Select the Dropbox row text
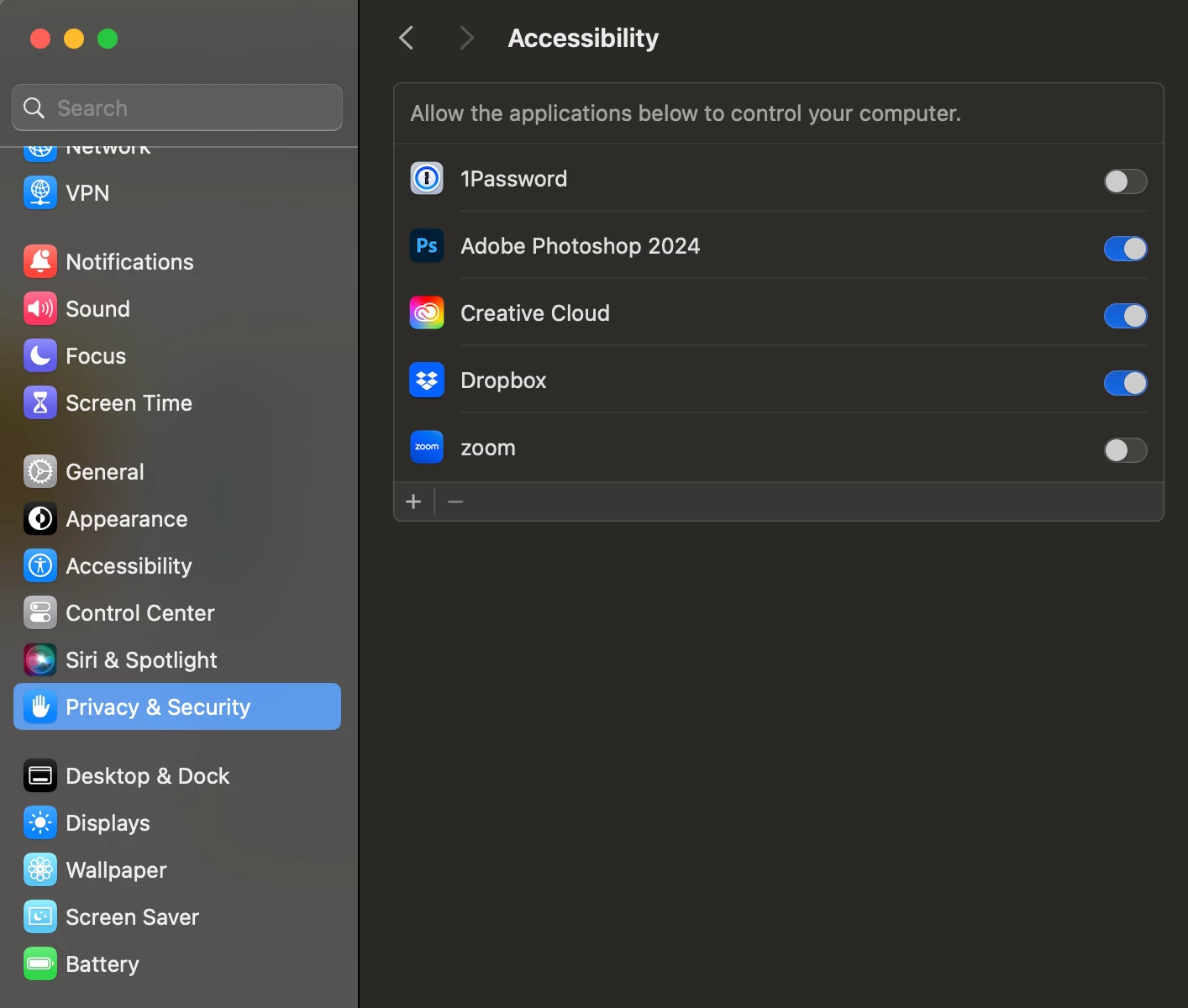 [x=503, y=381]
